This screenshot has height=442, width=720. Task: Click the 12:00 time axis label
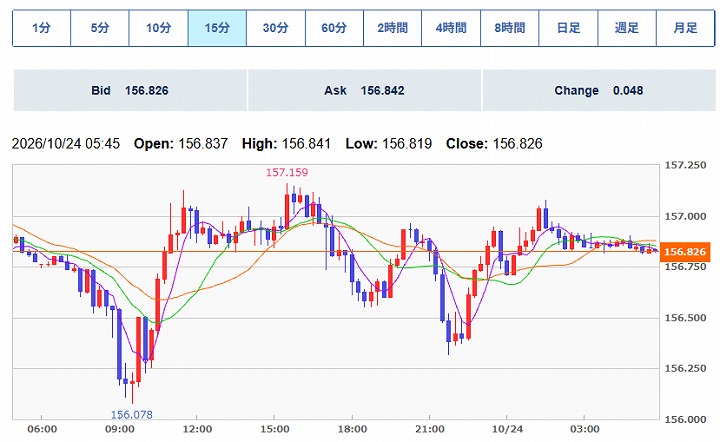pos(197,429)
